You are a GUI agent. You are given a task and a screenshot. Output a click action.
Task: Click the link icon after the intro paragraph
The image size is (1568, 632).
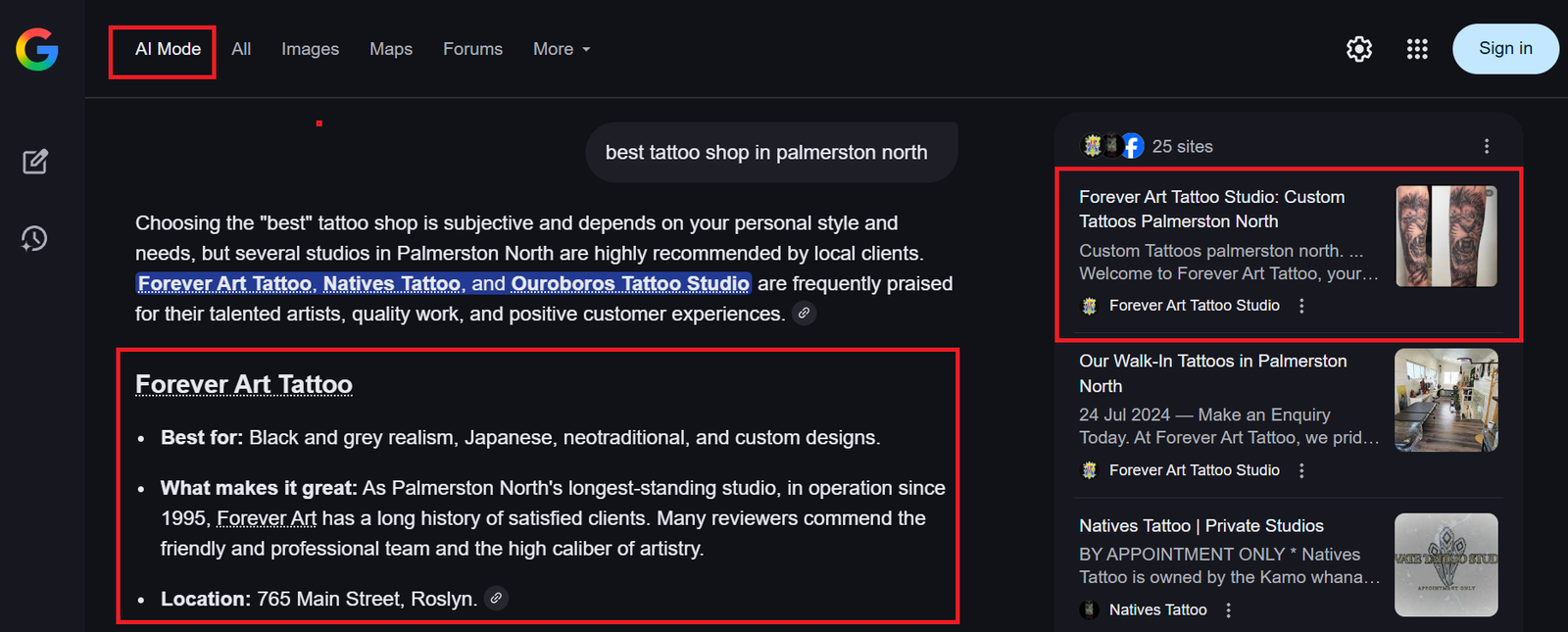click(804, 314)
